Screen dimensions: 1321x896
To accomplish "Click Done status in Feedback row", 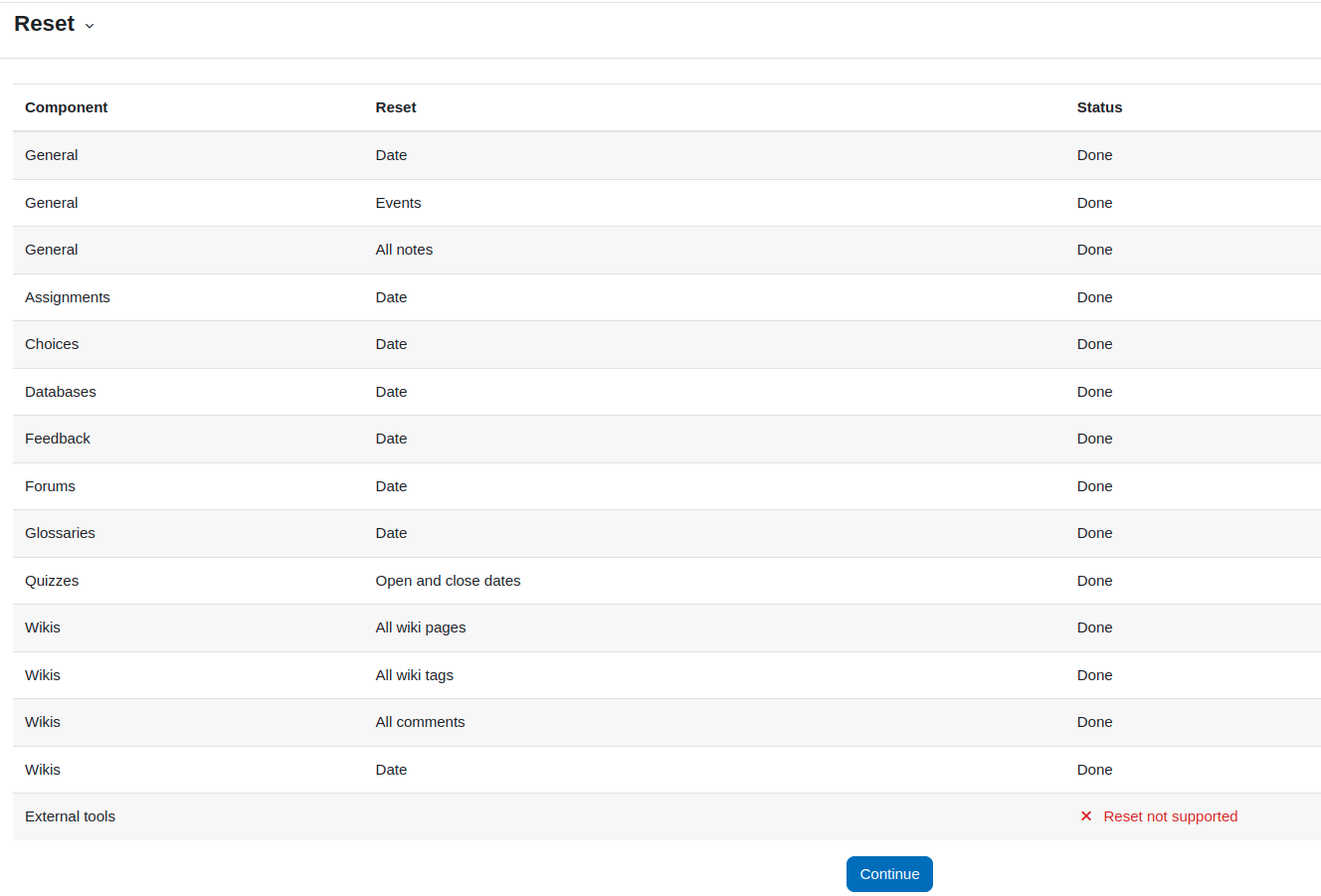I will (x=1094, y=439).
